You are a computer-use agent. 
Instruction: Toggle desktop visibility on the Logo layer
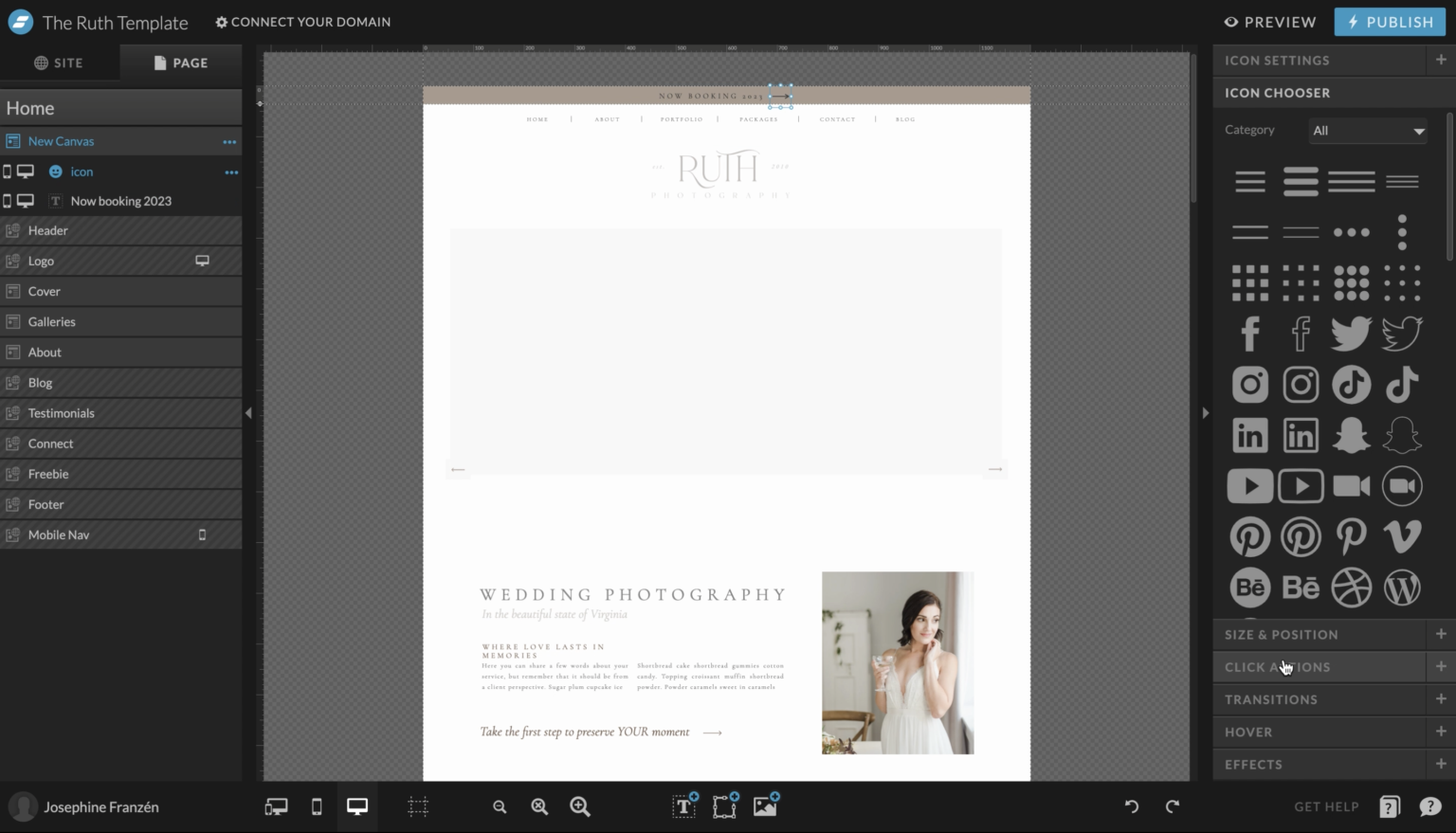coord(202,260)
